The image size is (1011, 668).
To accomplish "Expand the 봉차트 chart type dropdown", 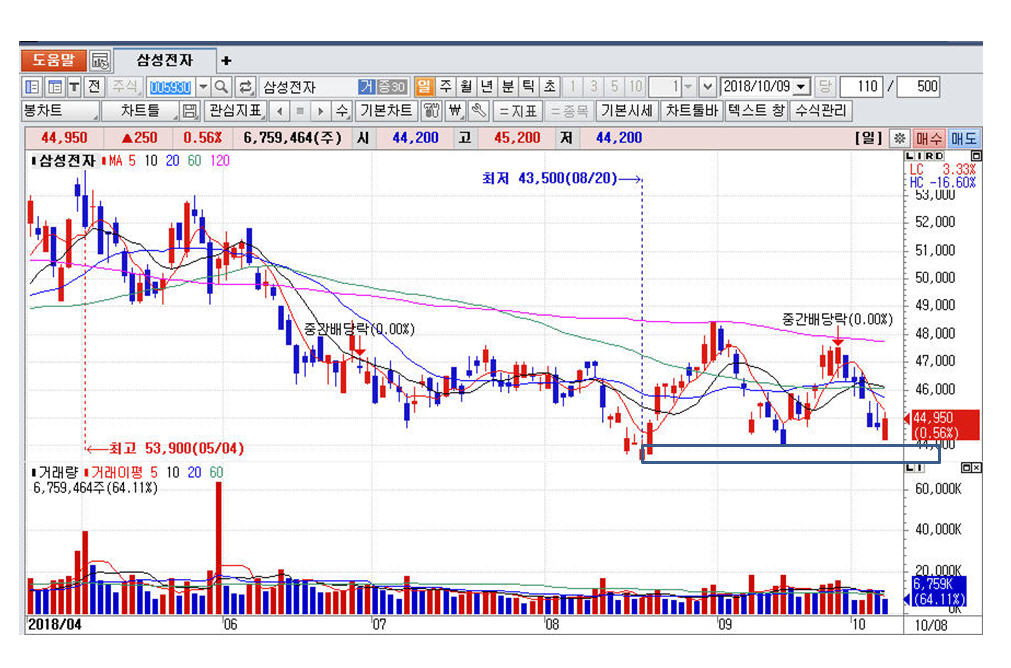I will point(60,111).
